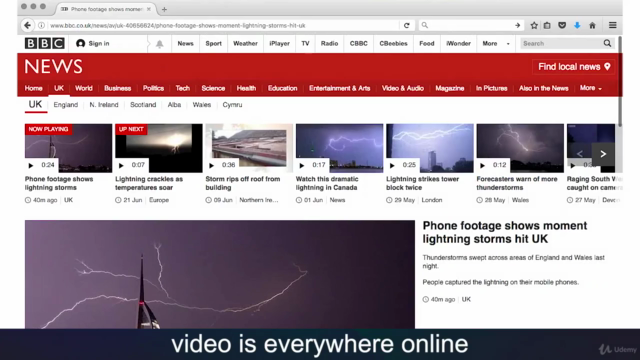The height and width of the screenshot is (360, 640).
Task: Open Weather in BBC top navigation
Action: pyautogui.click(x=245, y=43)
